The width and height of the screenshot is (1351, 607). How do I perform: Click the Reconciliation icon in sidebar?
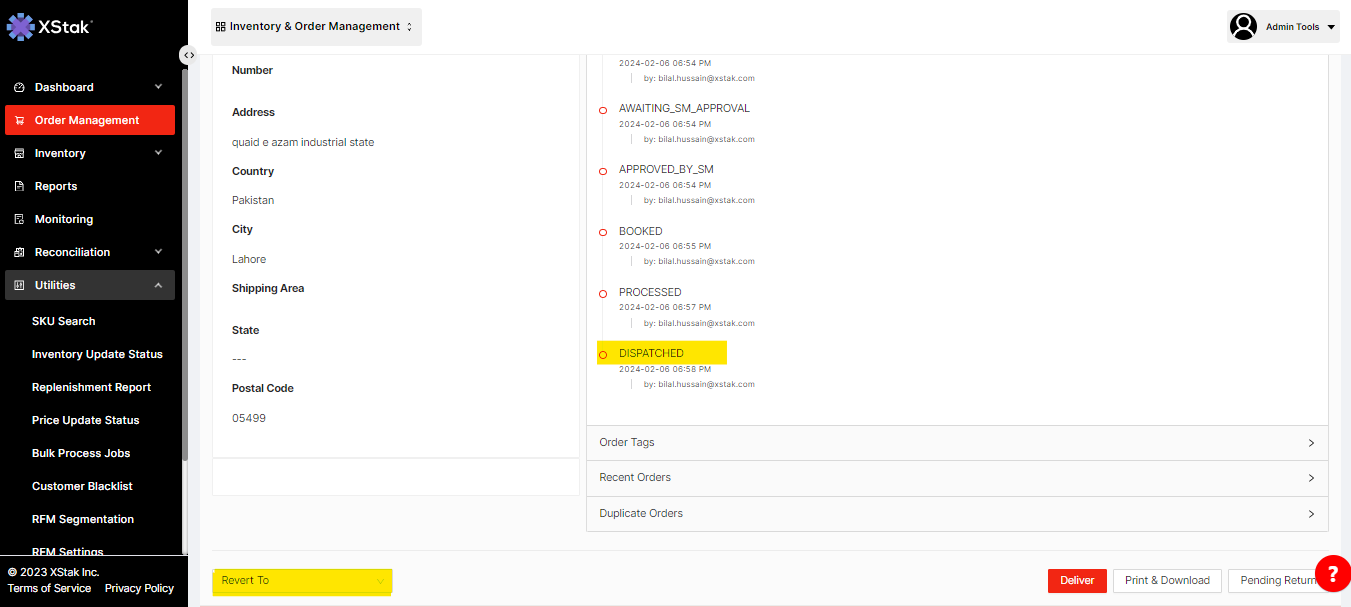pos(19,252)
